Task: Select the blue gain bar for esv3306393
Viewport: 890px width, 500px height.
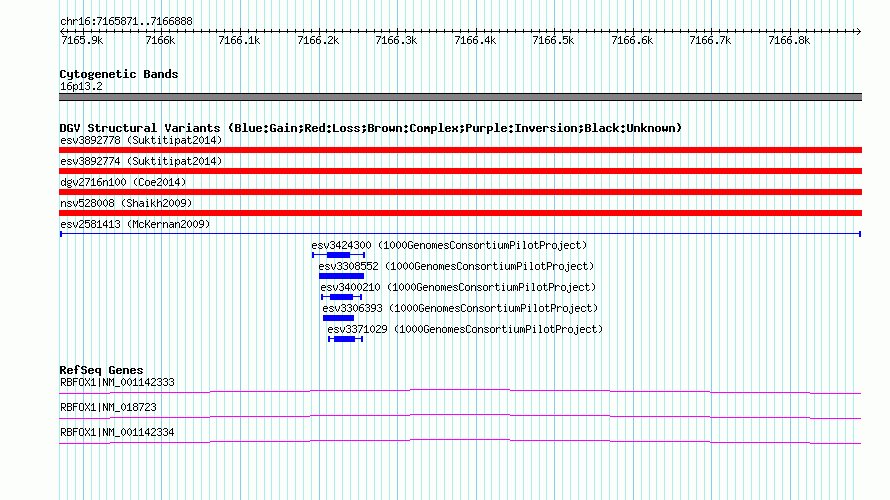Action: pos(338,318)
